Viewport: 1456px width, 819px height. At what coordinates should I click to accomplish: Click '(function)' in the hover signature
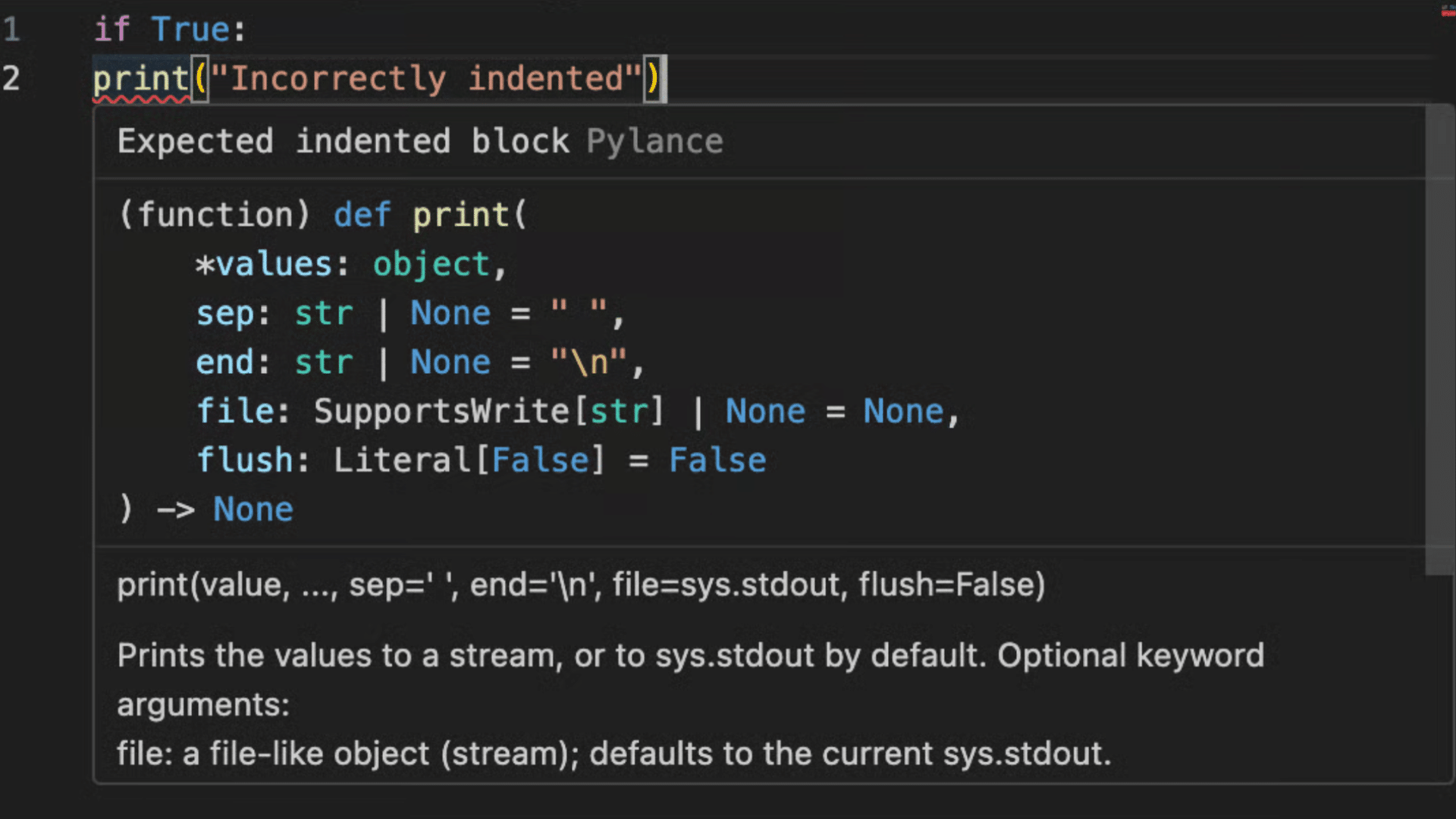tap(215, 215)
